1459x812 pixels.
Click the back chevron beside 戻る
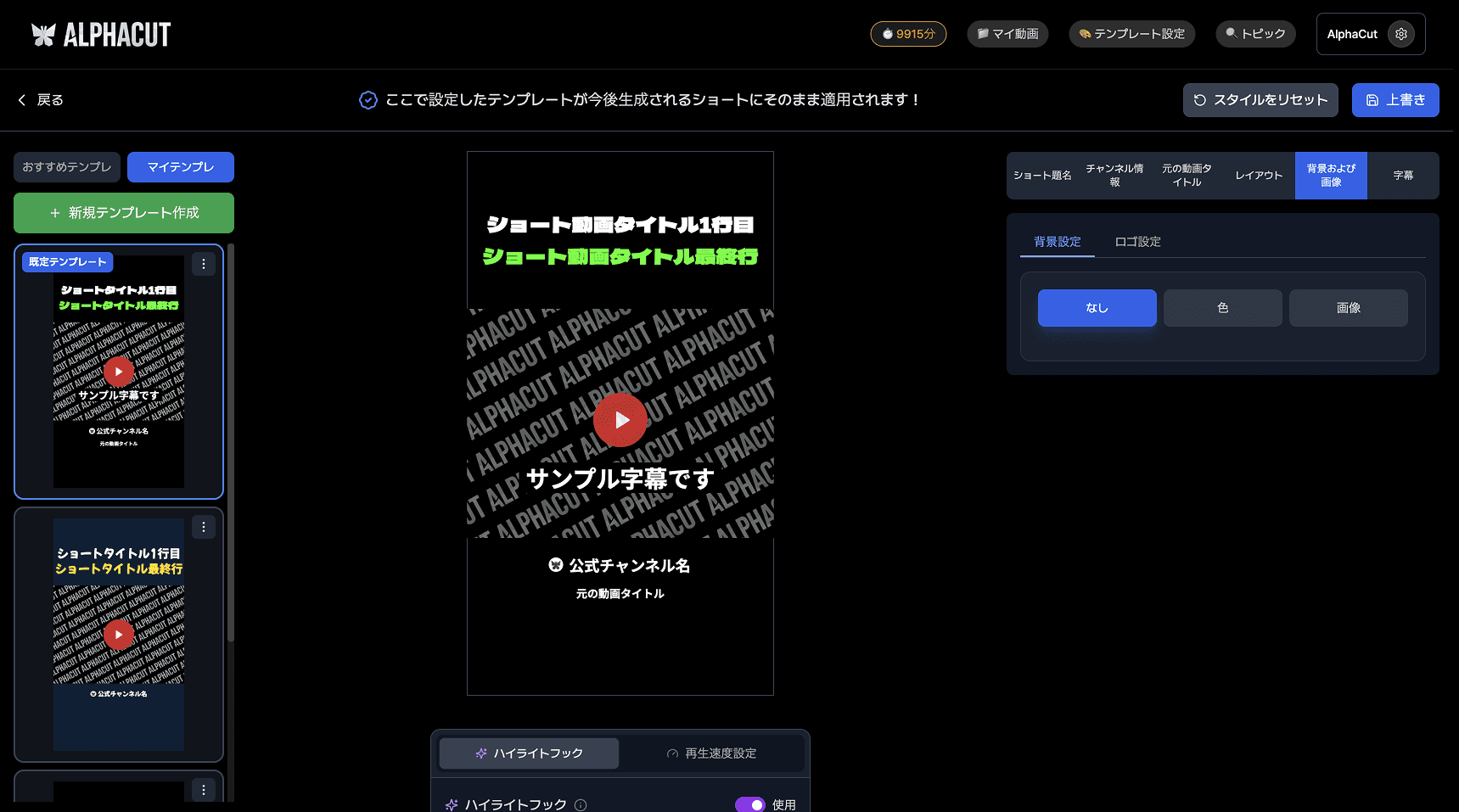coord(21,99)
